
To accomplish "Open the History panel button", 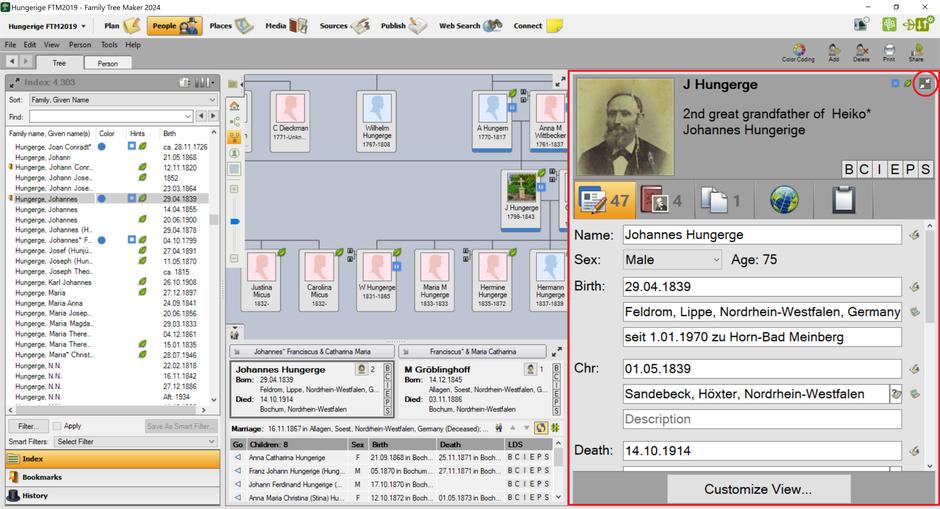I will click(x=113, y=496).
